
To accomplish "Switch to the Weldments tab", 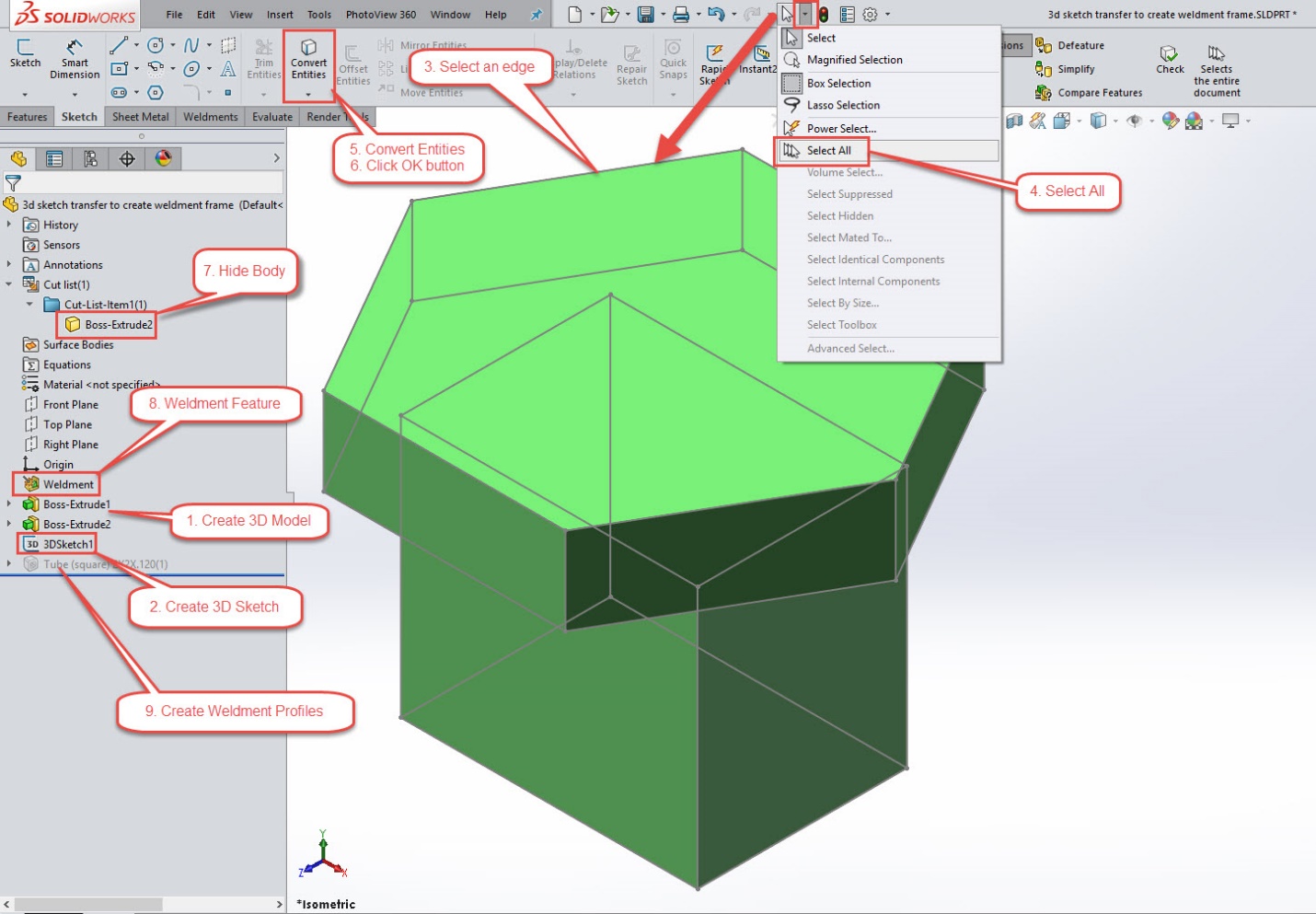I will [210, 117].
